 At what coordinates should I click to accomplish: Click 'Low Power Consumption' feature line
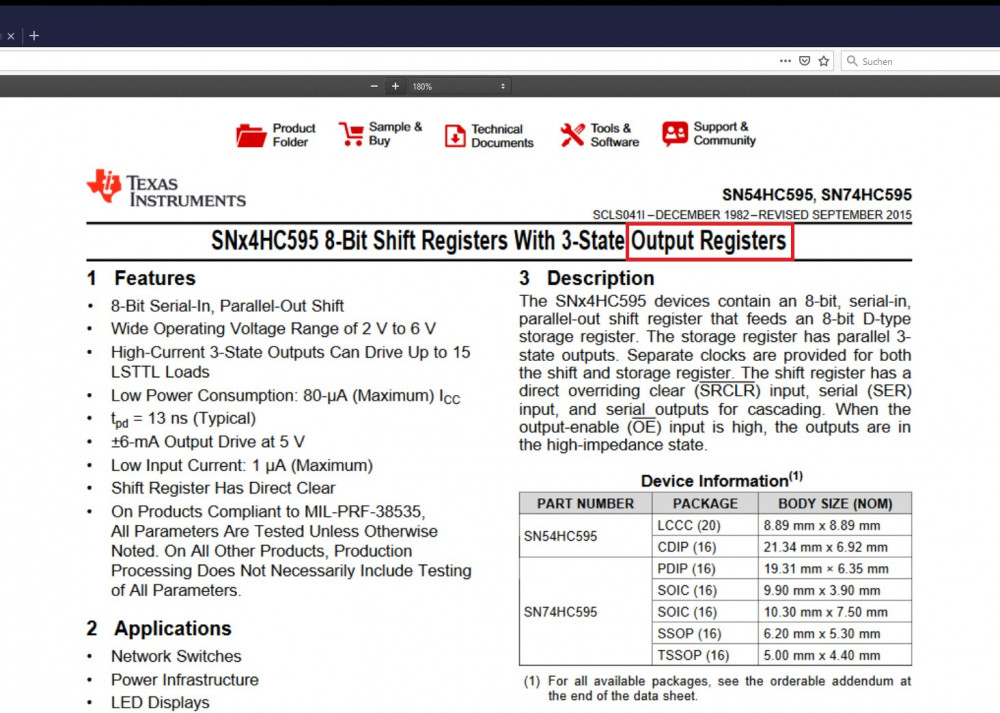tap(285, 396)
